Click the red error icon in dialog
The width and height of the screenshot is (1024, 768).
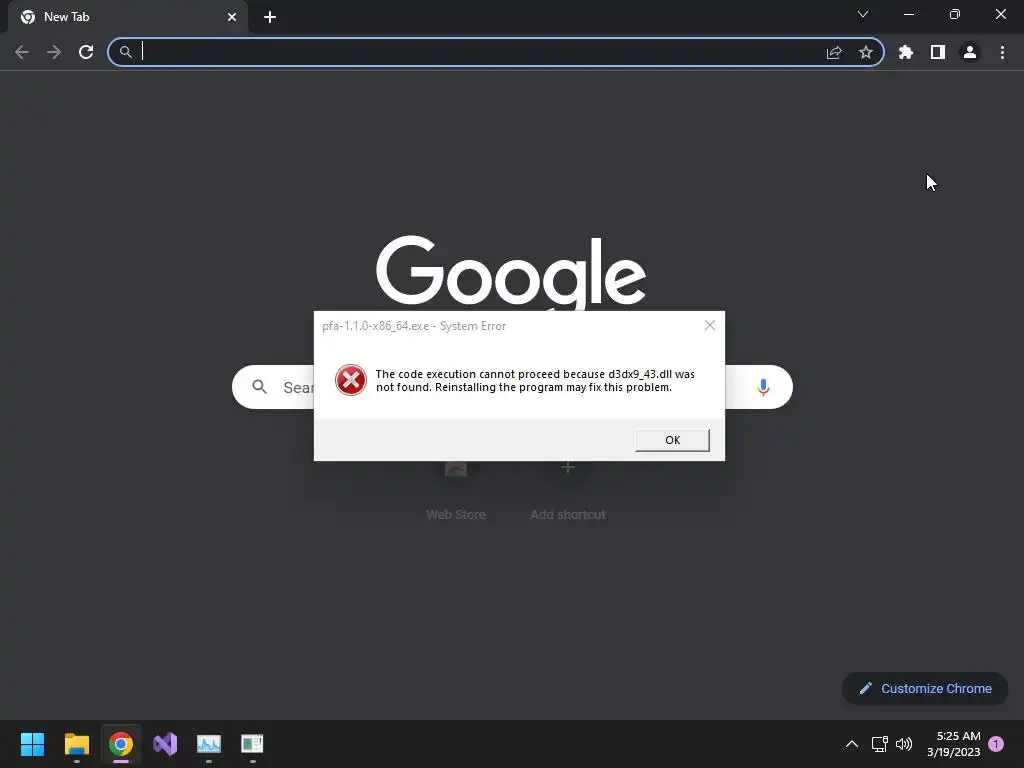351,380
